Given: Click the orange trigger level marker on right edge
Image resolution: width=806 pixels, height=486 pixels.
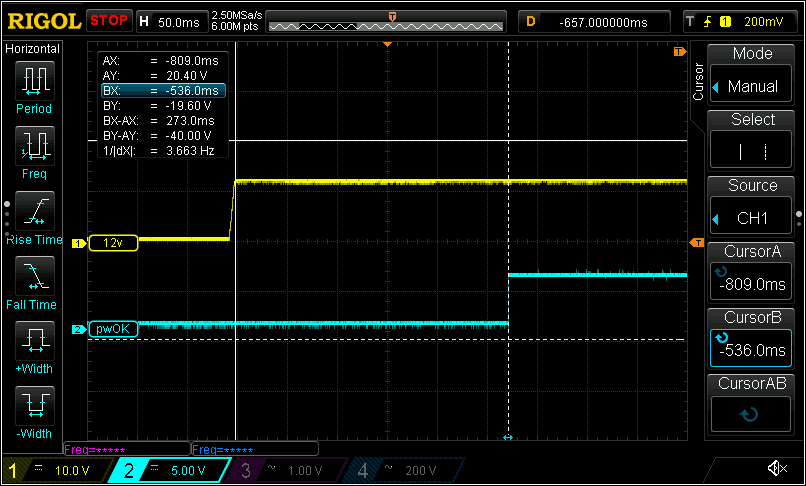Looking at the screenshot, I should coord(697,242).
